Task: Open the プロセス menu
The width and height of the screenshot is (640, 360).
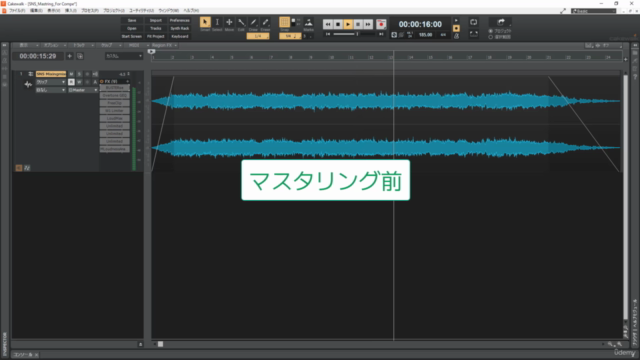Action: pyautogui.click(x=90, y=11)
